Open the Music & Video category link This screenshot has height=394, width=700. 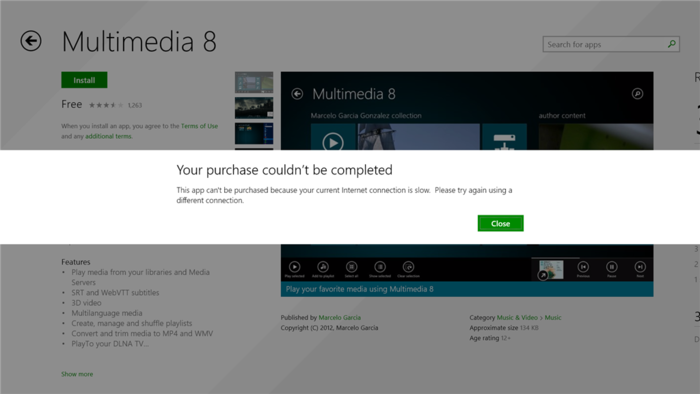(x=517, y=317)
